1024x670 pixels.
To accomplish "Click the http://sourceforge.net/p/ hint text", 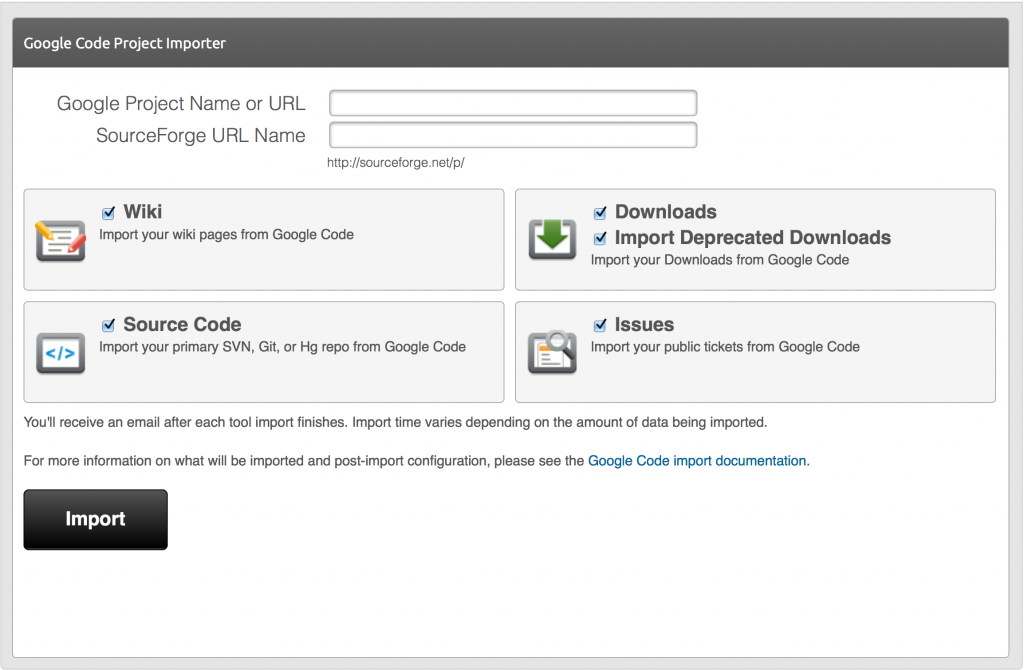I will pos(396,163).
